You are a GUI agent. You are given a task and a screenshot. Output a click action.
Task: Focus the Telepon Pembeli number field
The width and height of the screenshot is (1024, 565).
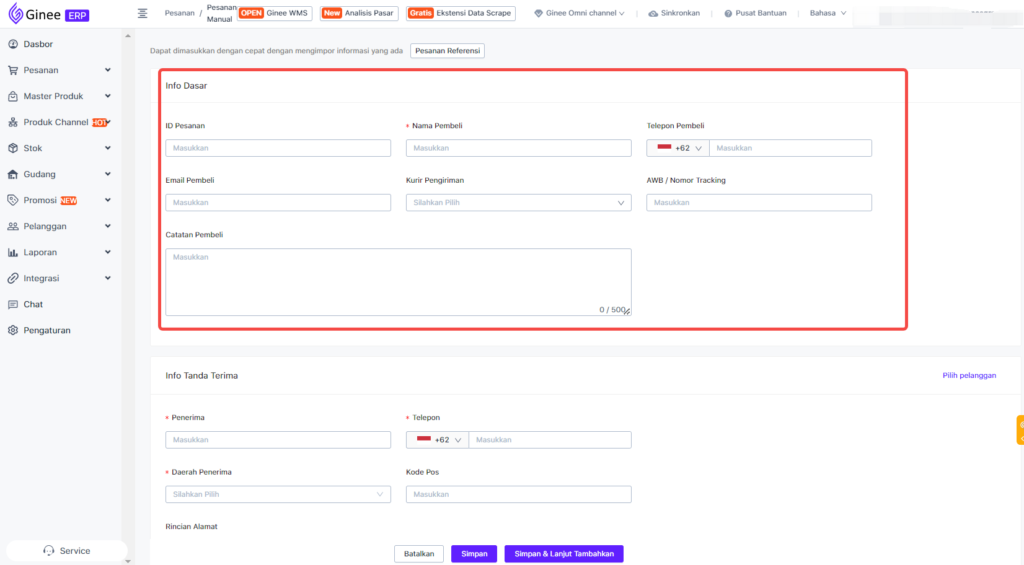[790, 148]
